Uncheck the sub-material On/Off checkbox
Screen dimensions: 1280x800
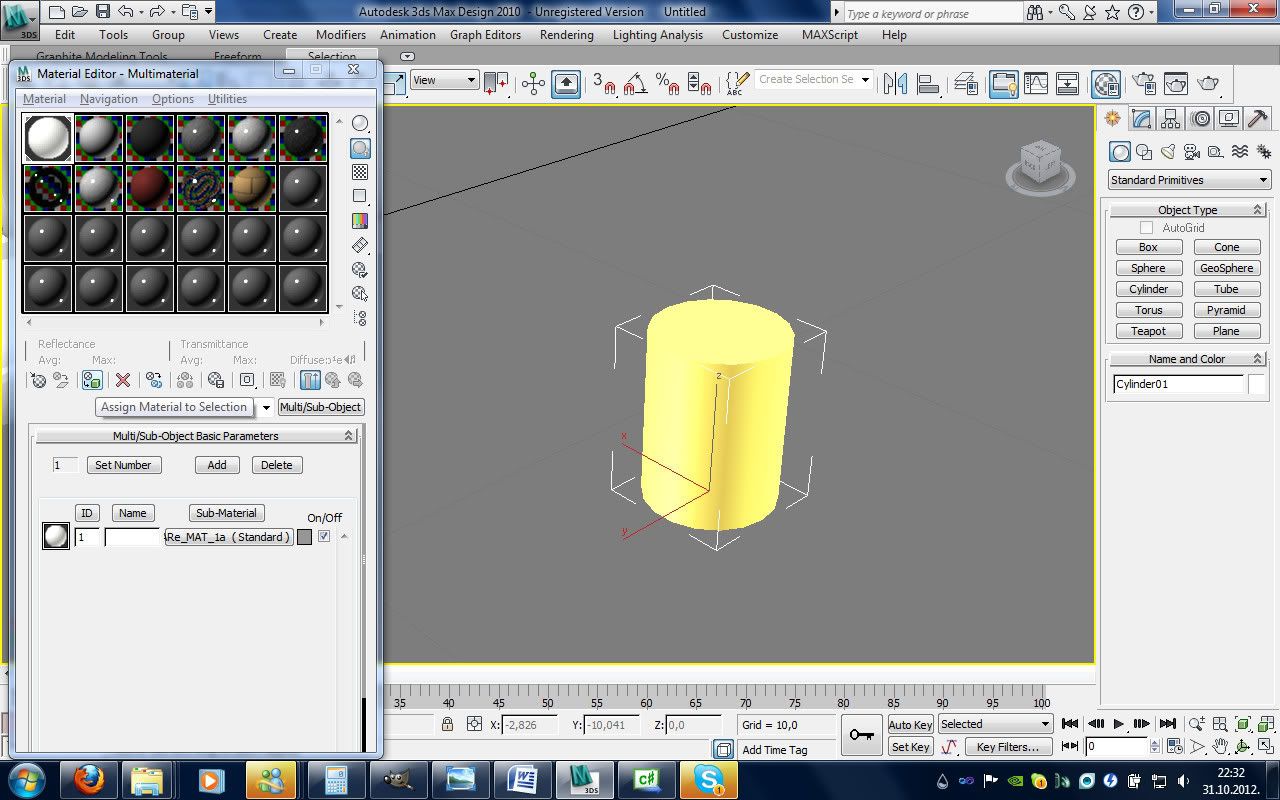[x=324, y=537]
